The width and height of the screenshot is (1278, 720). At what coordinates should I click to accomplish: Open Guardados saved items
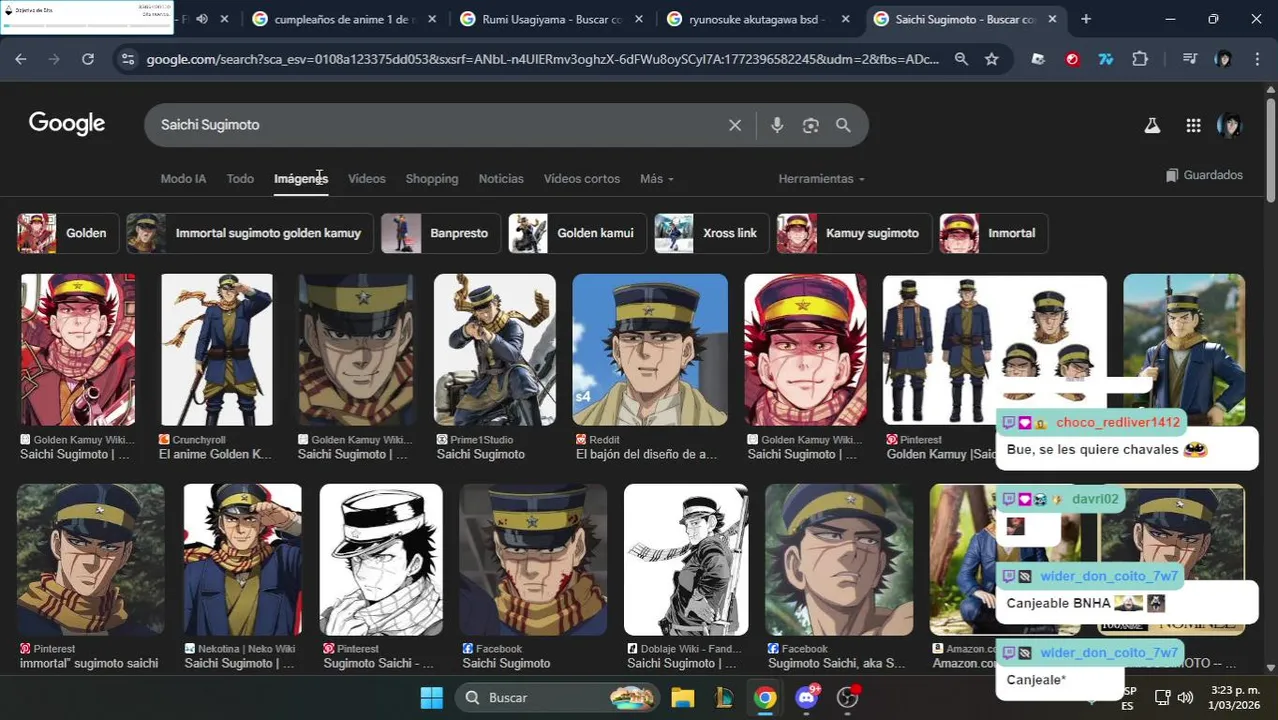coord(1204,175)
